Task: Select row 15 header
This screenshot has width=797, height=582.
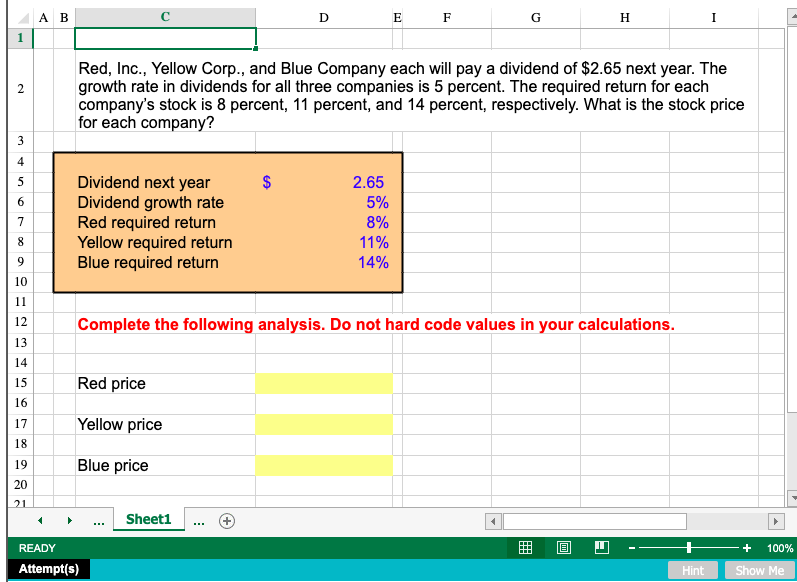Action: tap(20, 383)
